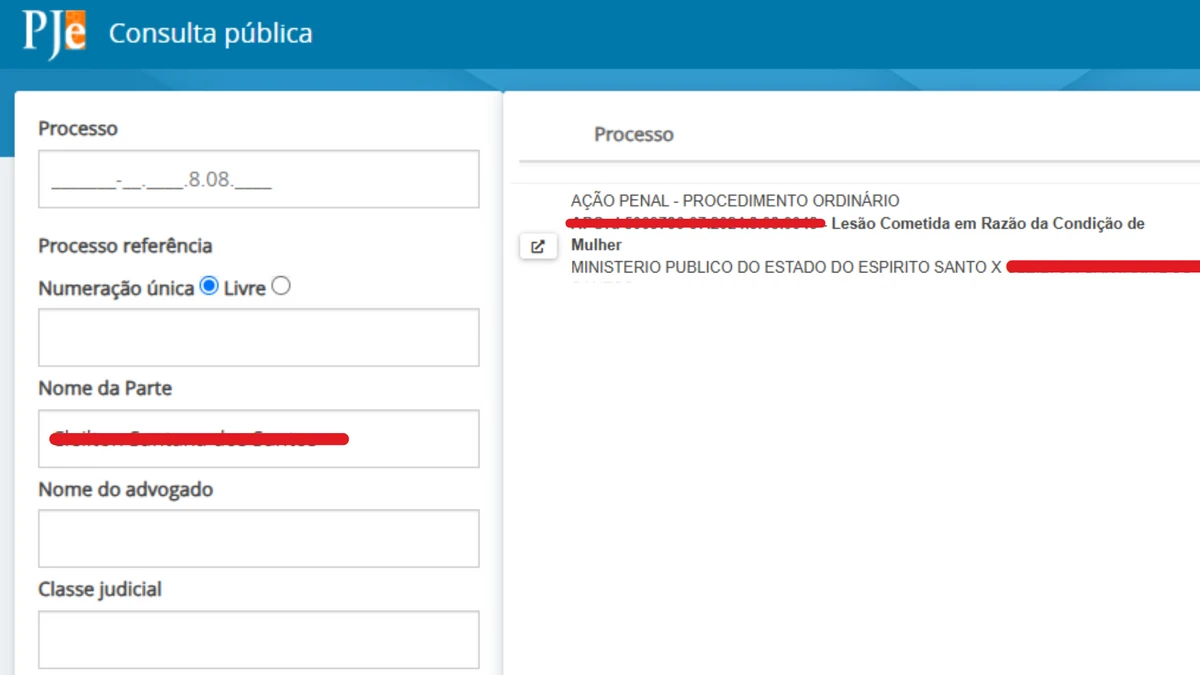1200x675 pixels.
Task: Click the 'Consulta pública' title in the header
Action: pyautogui.click(x=210, y=32)
